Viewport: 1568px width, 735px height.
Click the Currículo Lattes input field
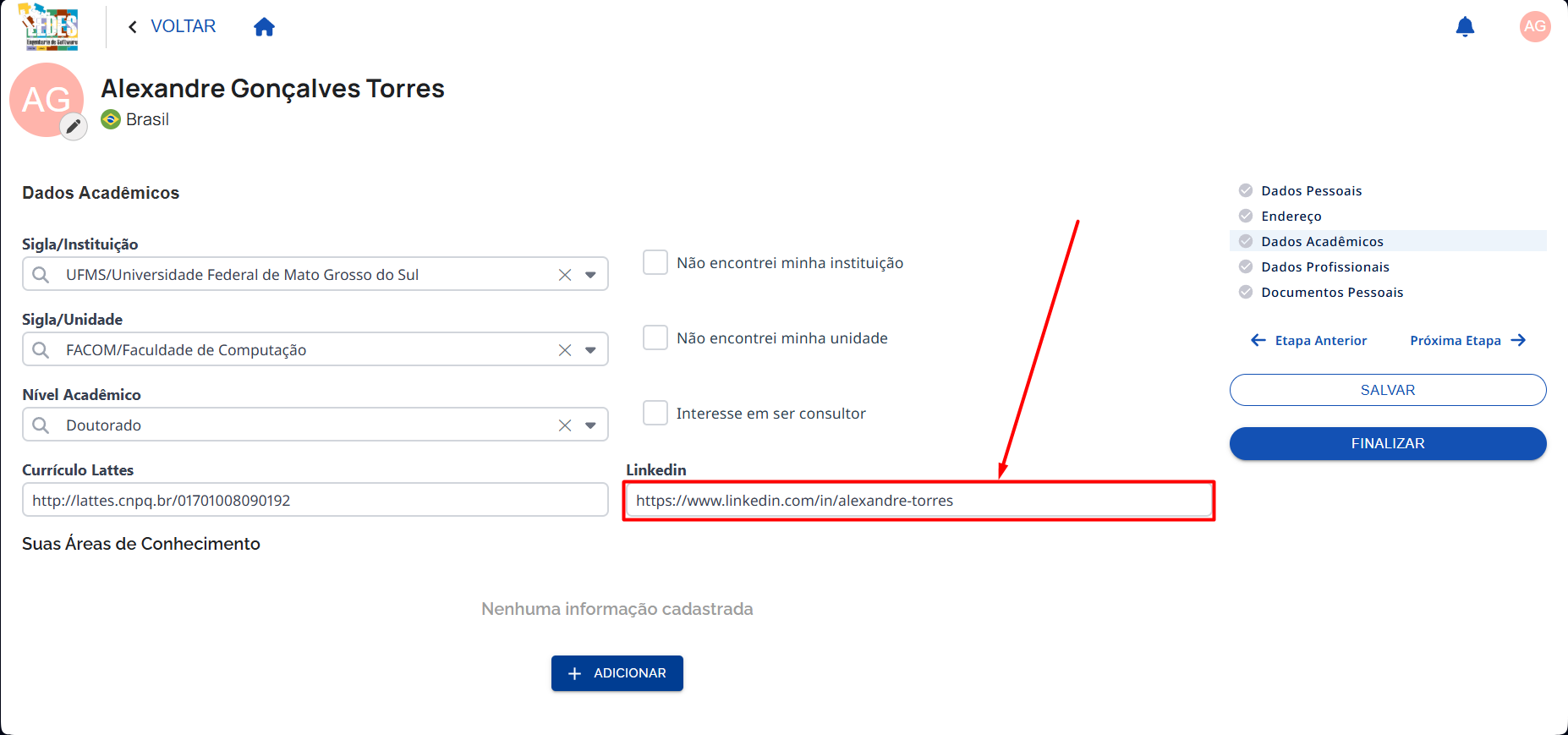click(x=315, y=500)
